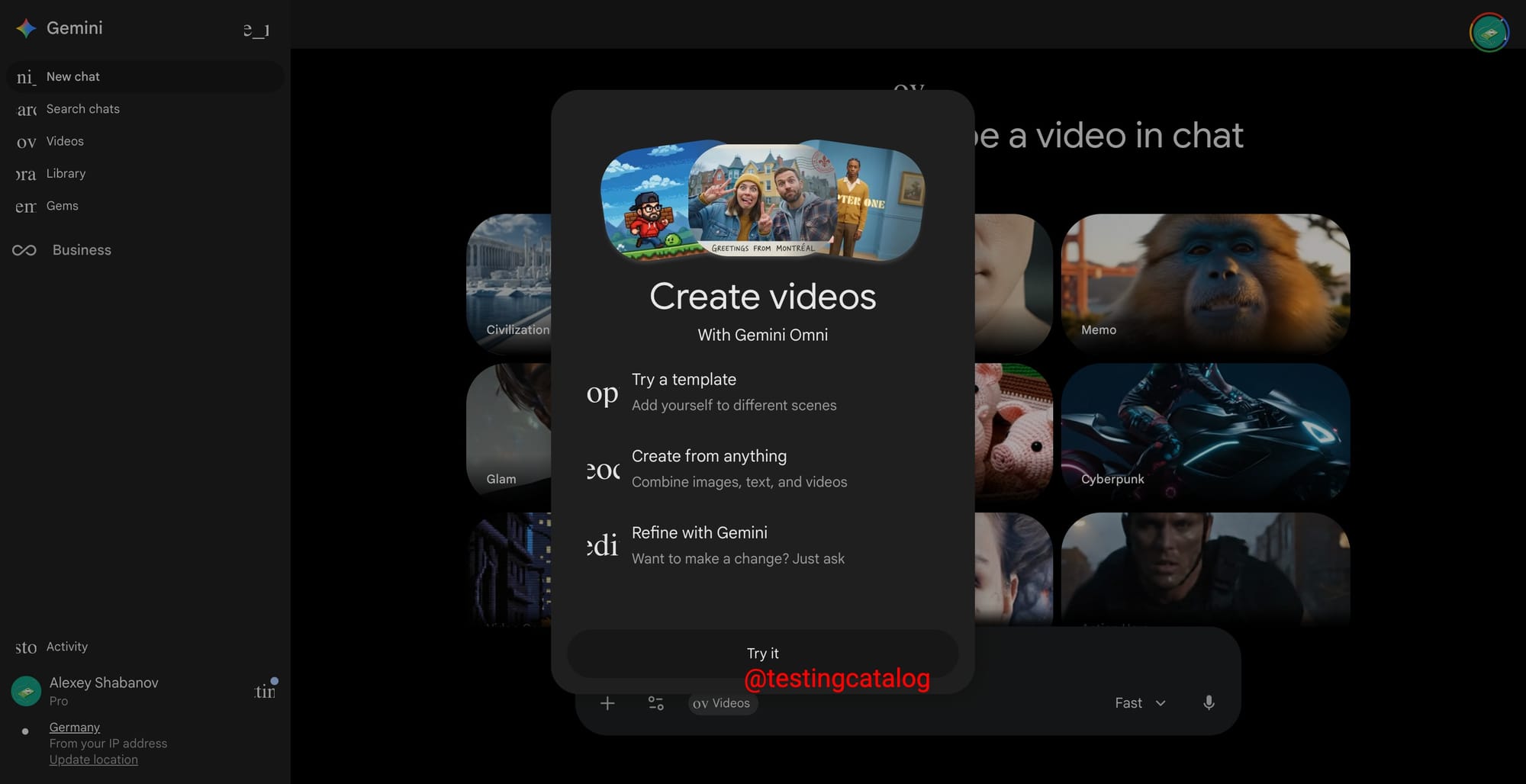
Task: Click the With Gemini Omni subtitle
Action: pos(763,335)
